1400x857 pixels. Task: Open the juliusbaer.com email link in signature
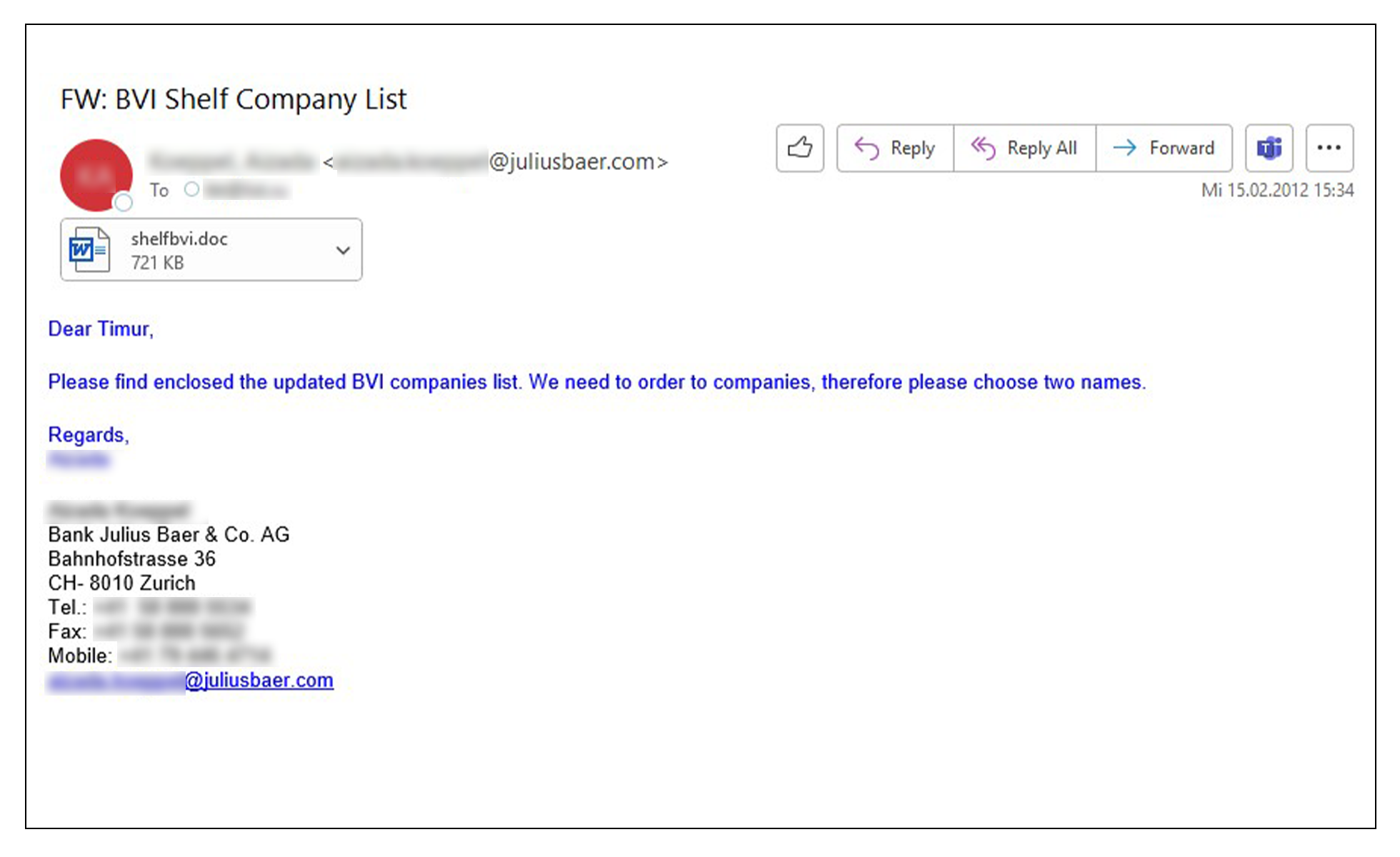click(x=190, y=680)
